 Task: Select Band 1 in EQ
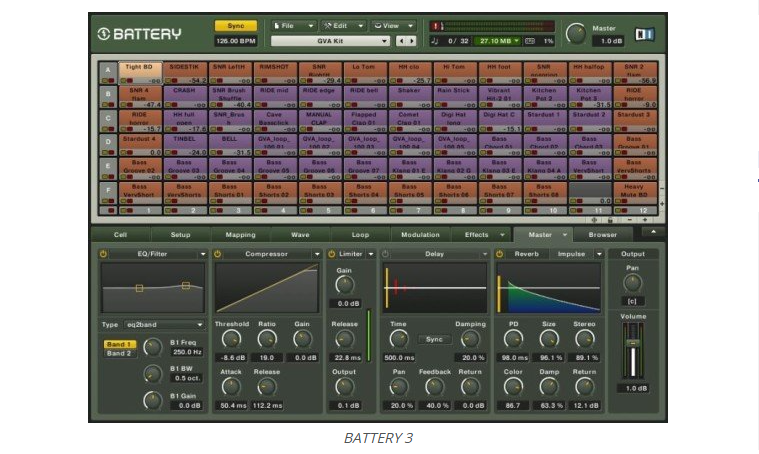tap(119, 344)
